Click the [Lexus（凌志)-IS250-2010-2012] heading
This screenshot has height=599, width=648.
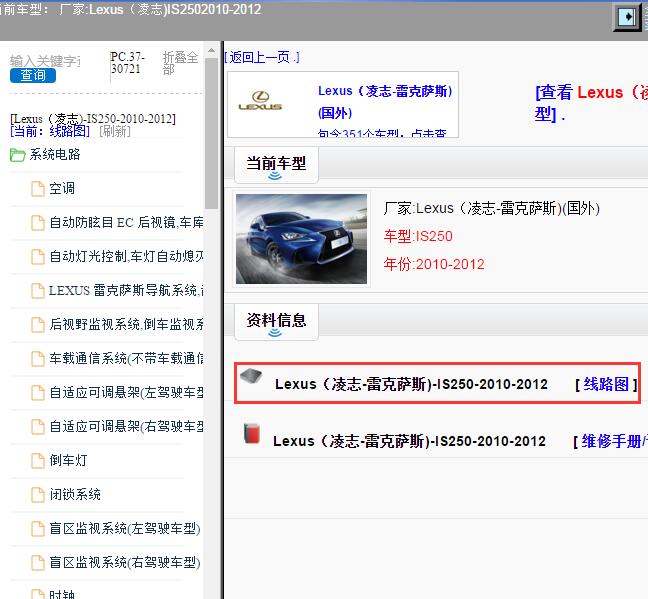tap(93, 119)
